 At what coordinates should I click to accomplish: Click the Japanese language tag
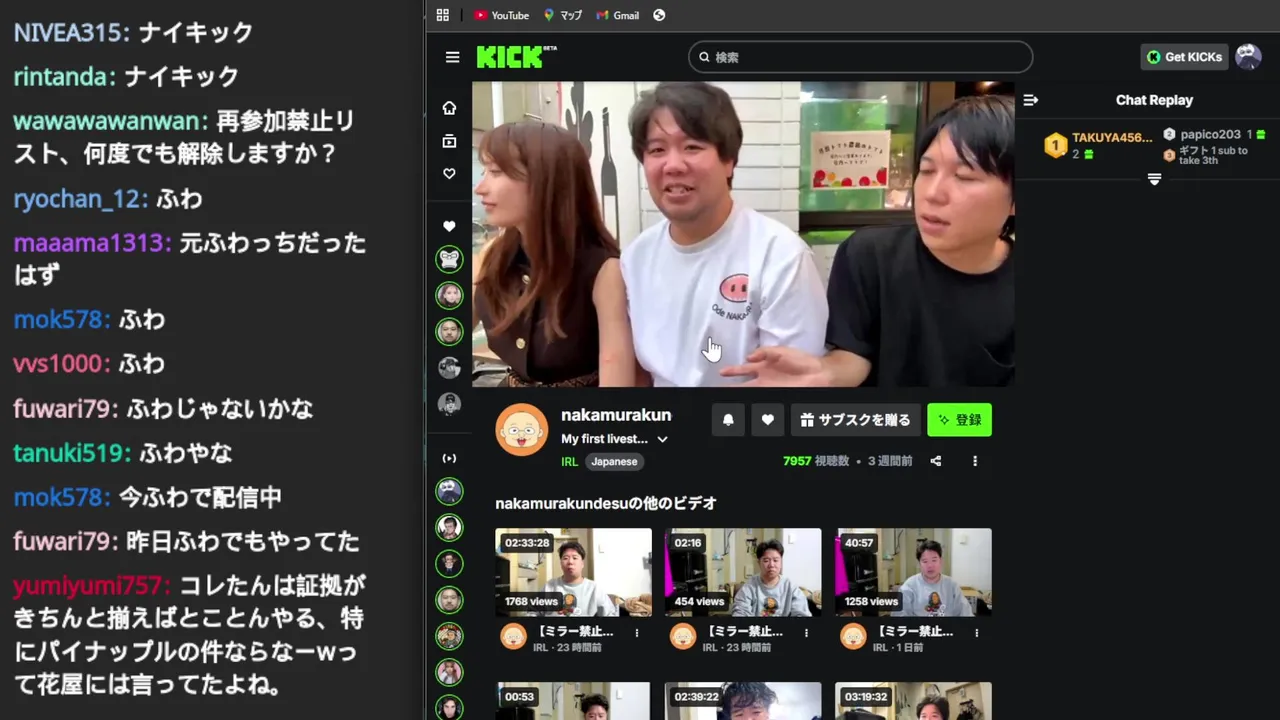614,462
